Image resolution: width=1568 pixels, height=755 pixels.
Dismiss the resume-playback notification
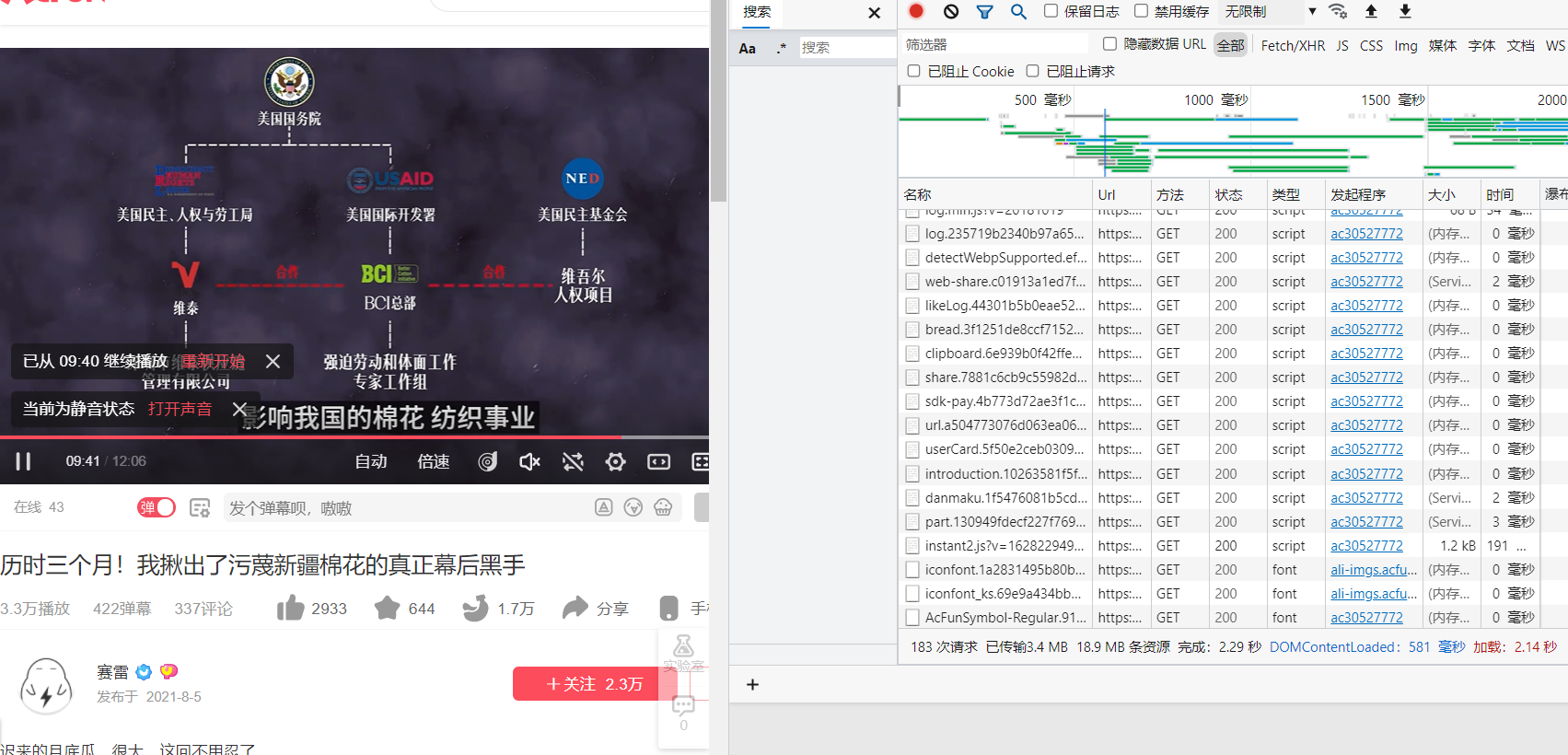click(x=273, y=362)
